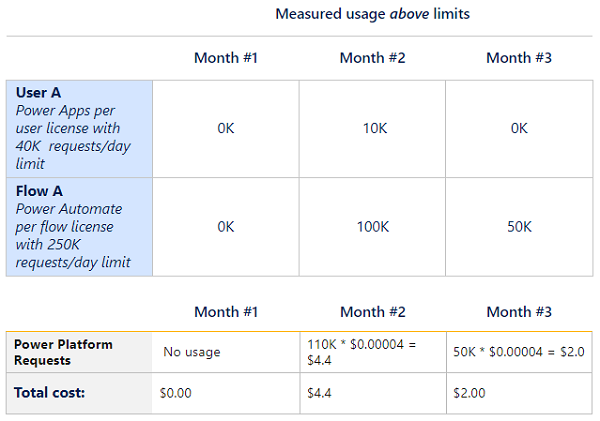Select the $4.4 total cost cell
The height and width of the screenshot is (421, 600).
[319, 393]
